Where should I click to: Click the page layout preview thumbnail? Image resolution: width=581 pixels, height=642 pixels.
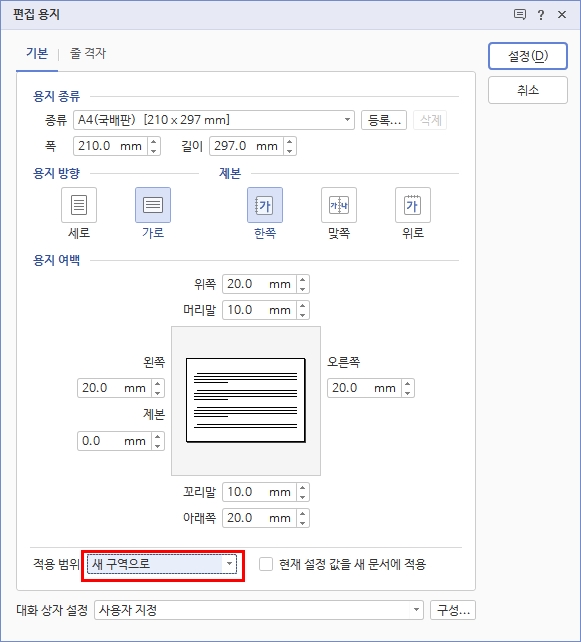(246, 400)
